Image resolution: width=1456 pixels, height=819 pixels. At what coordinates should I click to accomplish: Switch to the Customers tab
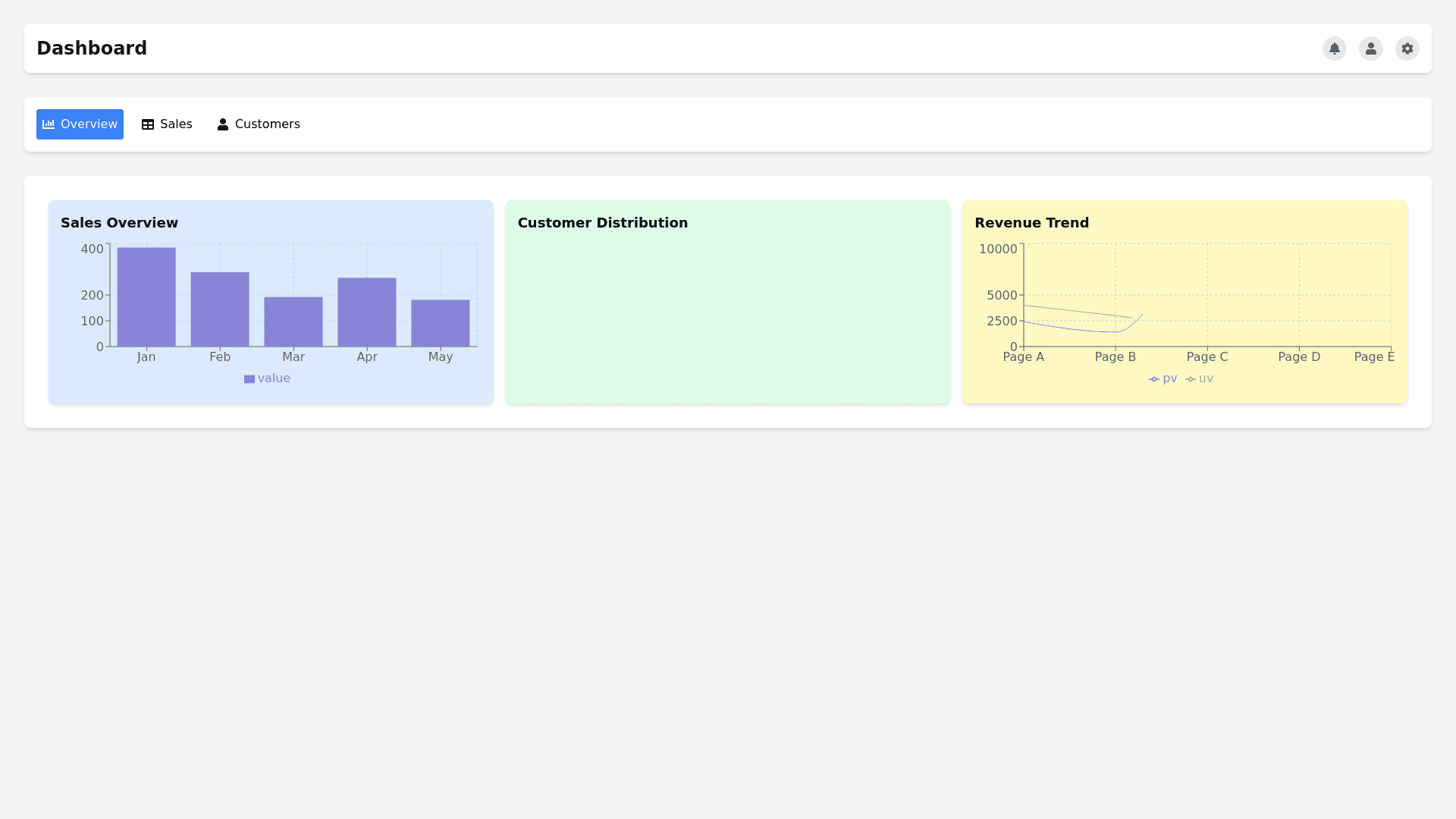coord(259,124)
